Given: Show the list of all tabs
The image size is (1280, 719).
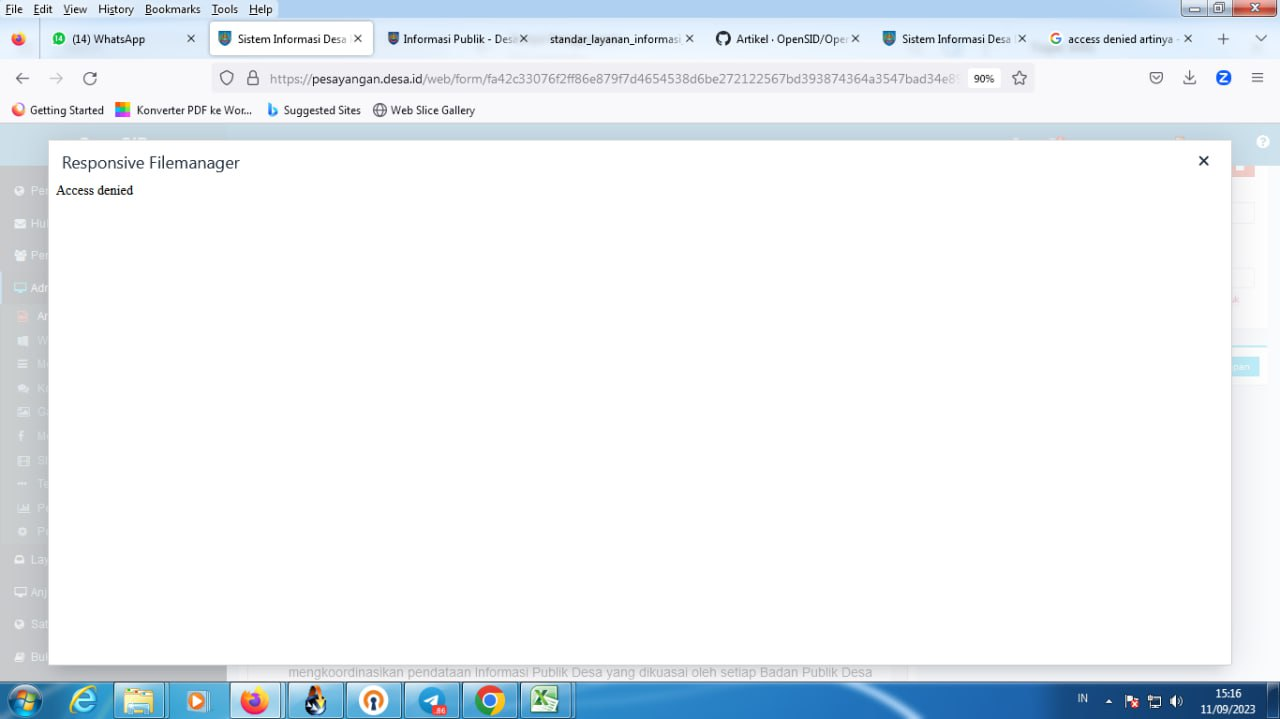Looking at the screenshot, I should pyautogui.click(x=1261, y=39).
